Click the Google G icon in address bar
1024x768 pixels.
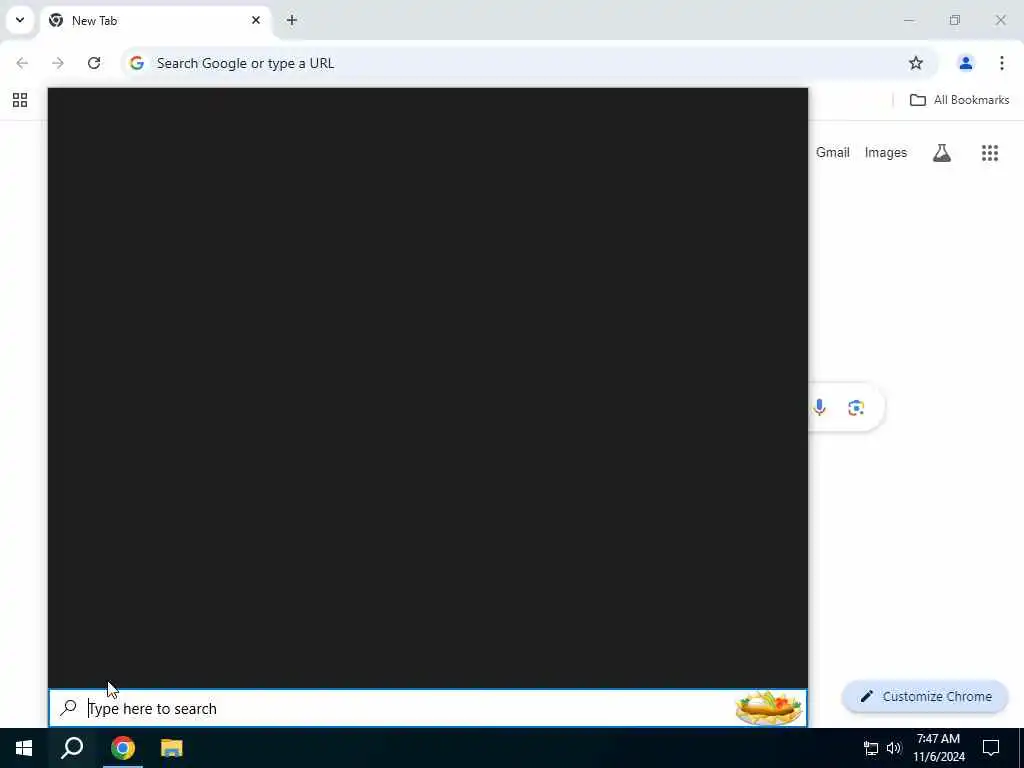136,63
